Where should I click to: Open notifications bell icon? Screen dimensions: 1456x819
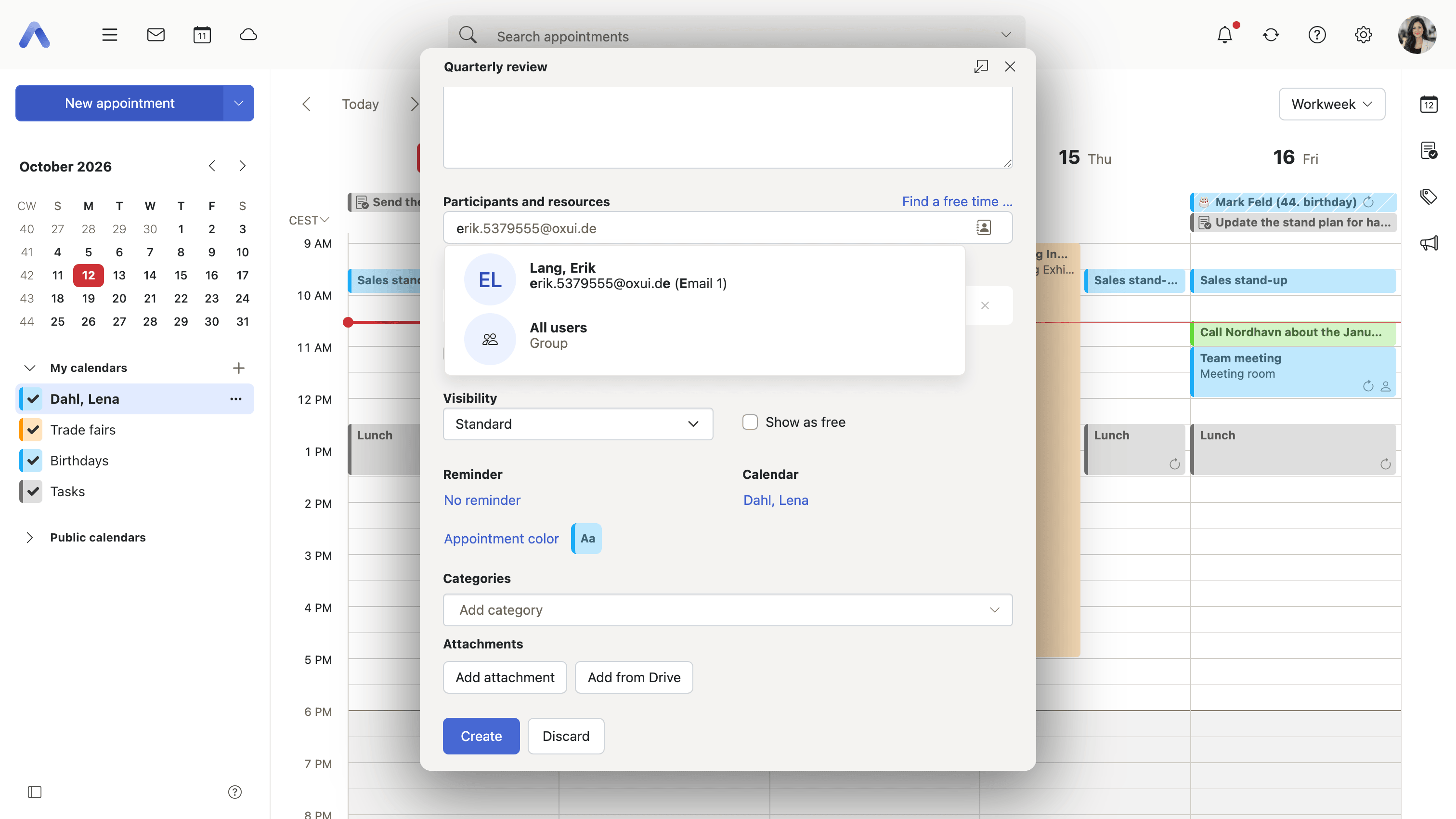coord(1225,35)
